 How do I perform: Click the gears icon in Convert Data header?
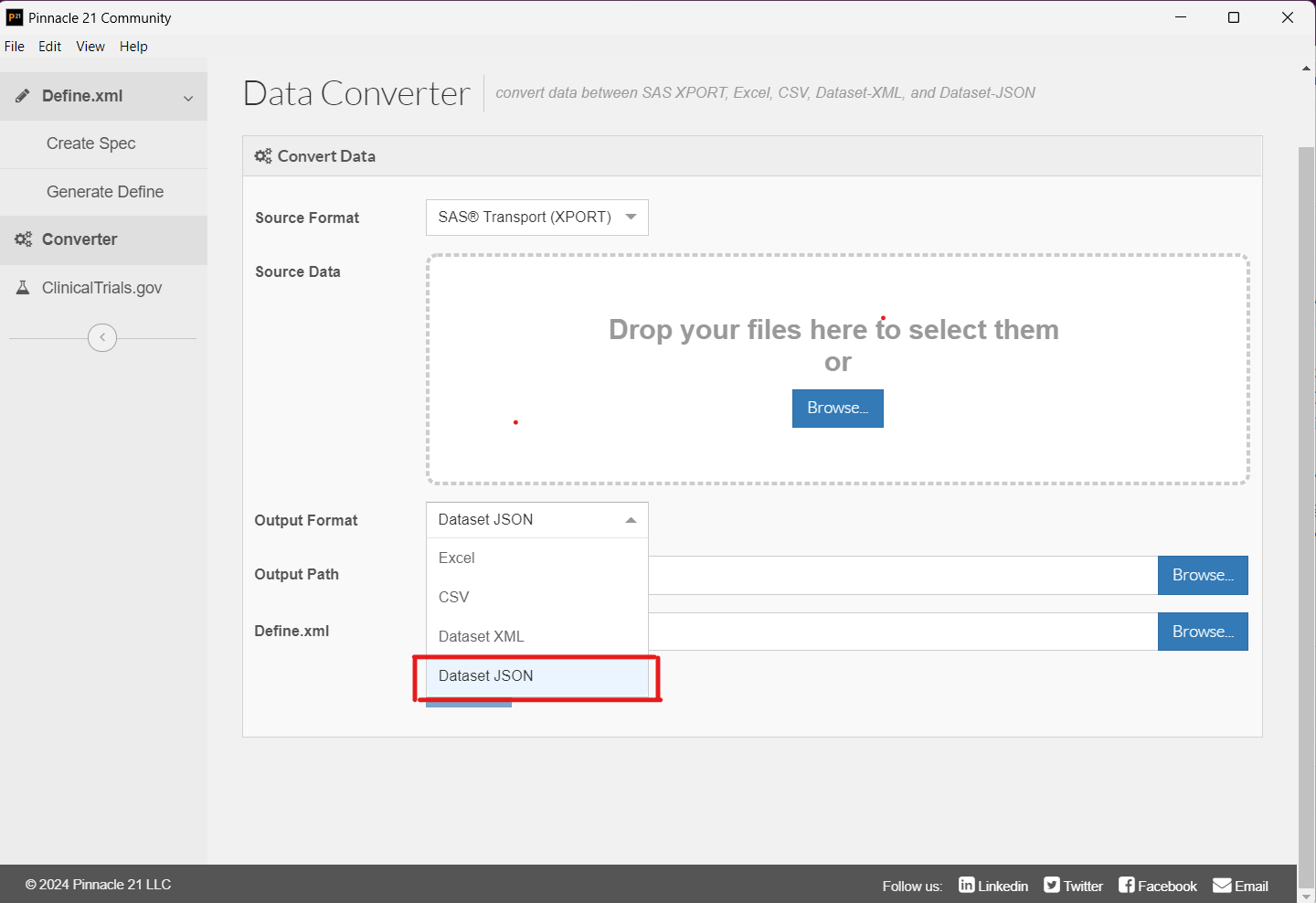(263, 156)
